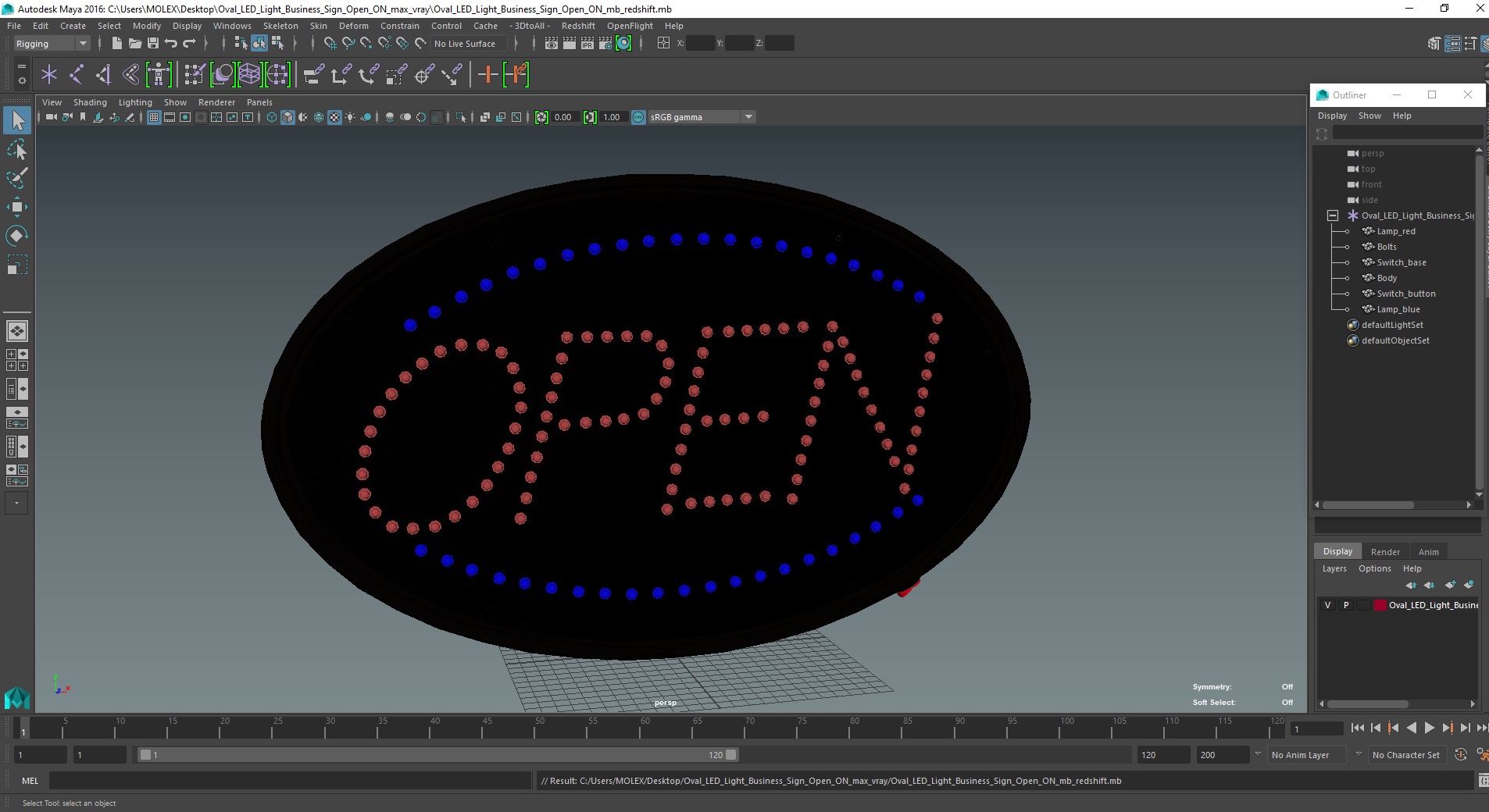Click the Parent Constraint shelf icon

coord(313,75)
